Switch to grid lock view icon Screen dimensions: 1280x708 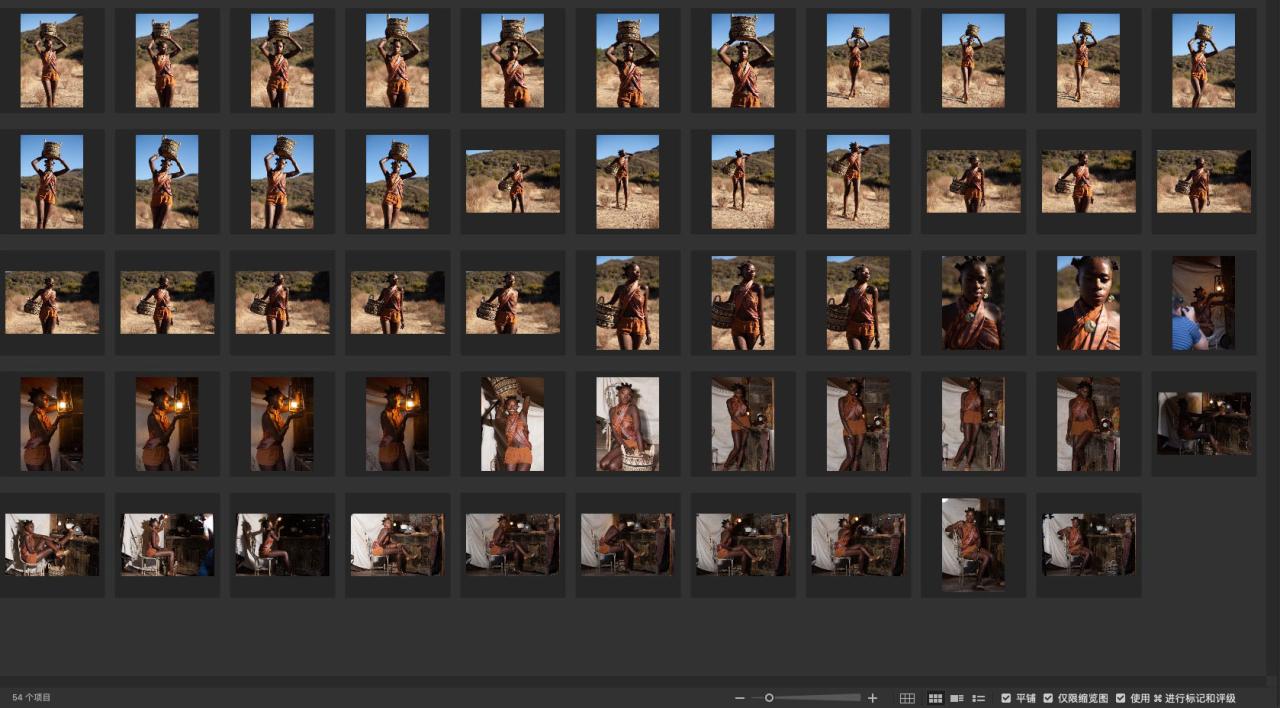907,698
